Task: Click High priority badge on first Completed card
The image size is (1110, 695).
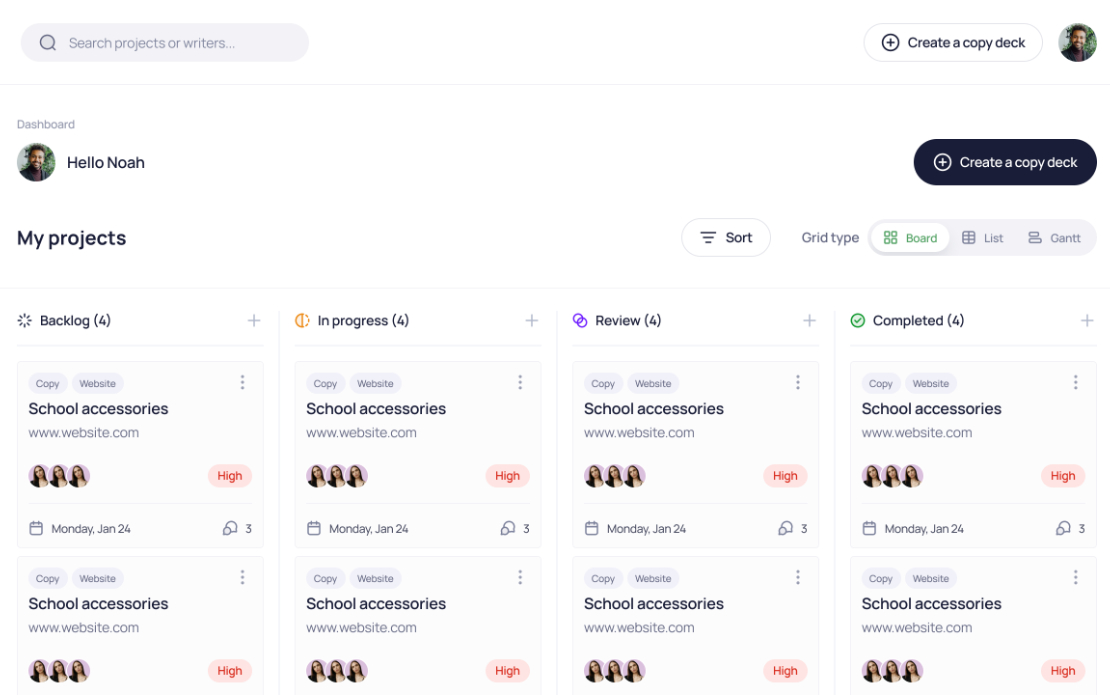Action: coord(1063,476)
